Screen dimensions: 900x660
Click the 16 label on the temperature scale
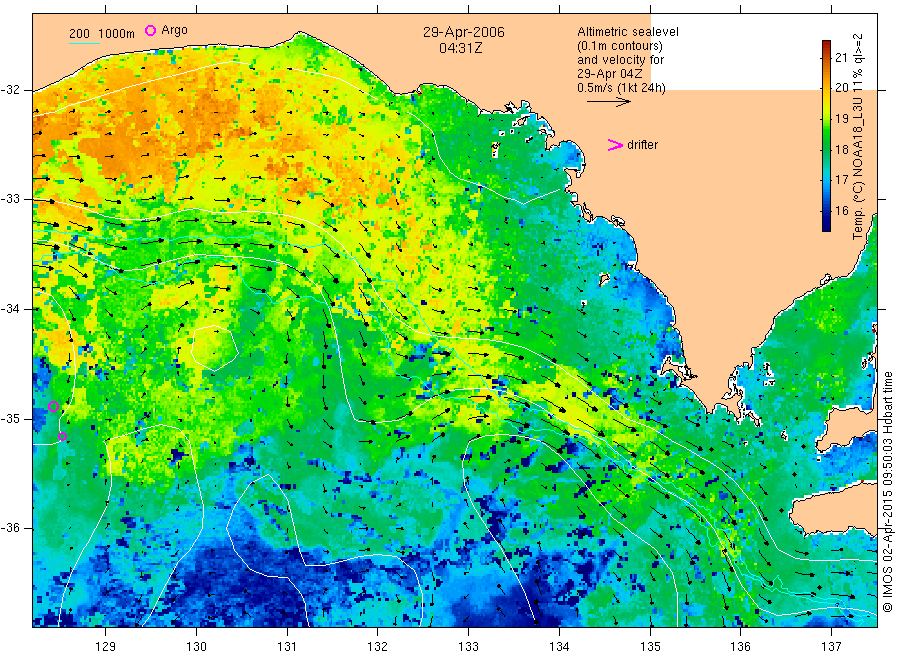click(x=841, y=211)
